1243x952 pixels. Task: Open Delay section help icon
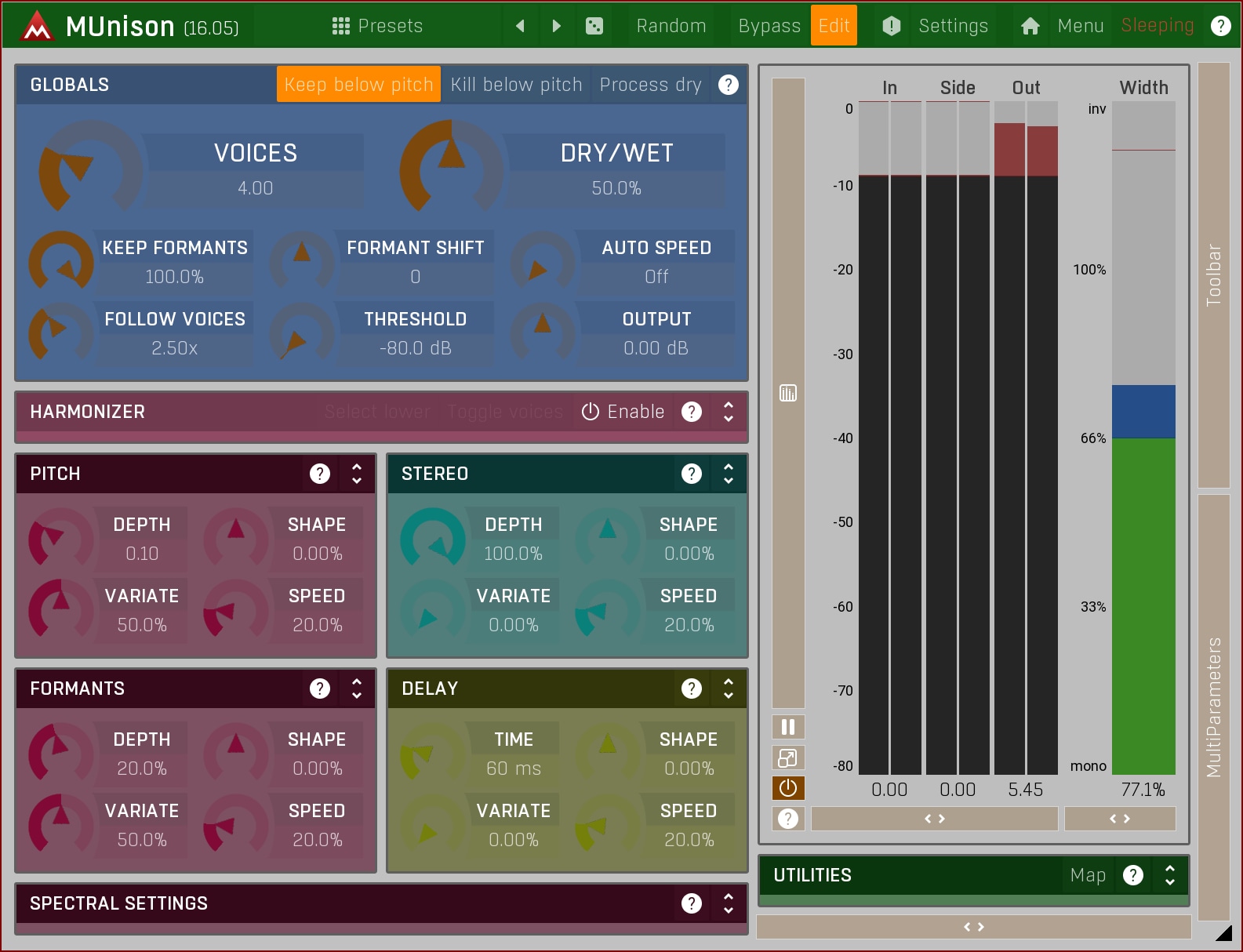coord(692,689)
